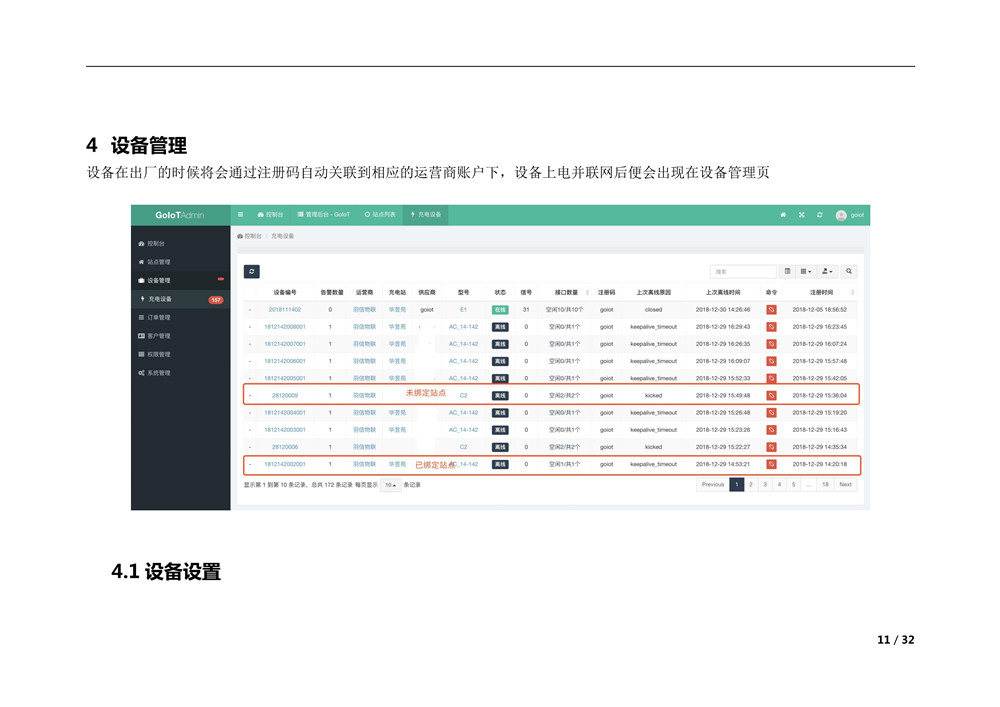The image size is (1000, 707).
Task: Click red command icon for device 1812142002001
Action: [771, 464]
